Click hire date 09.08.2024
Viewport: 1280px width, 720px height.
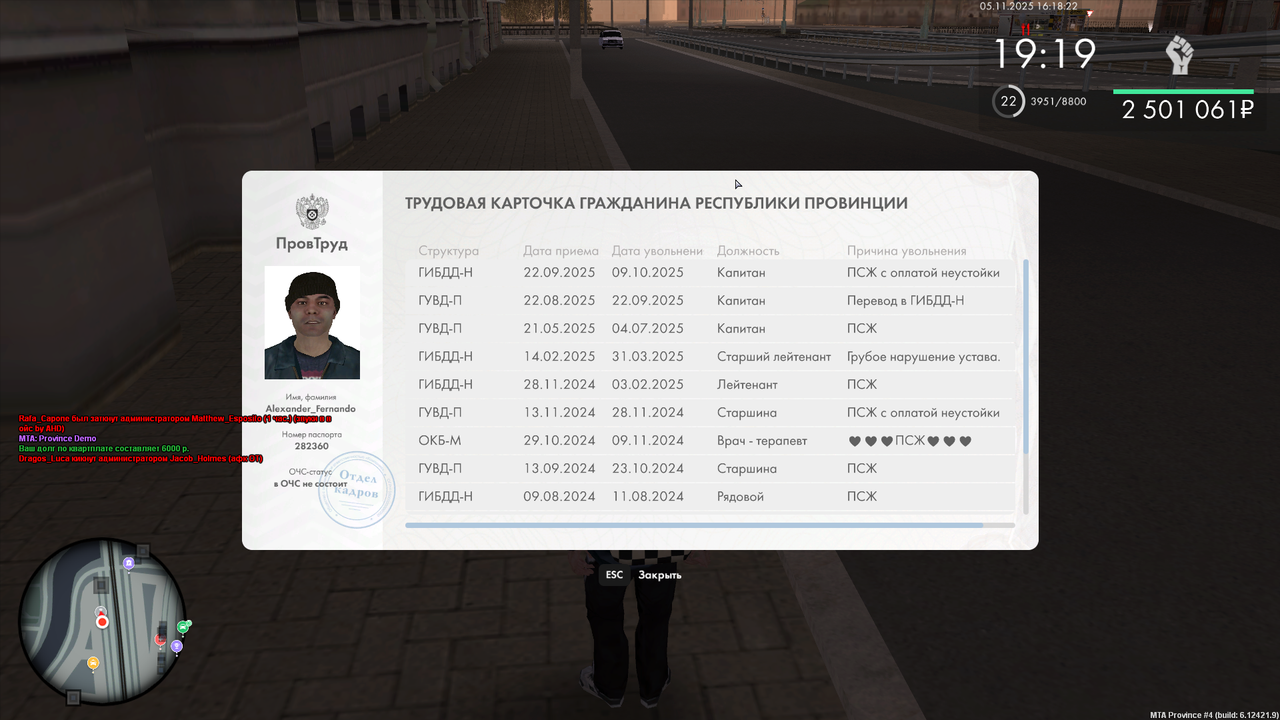tap(559, 496)
